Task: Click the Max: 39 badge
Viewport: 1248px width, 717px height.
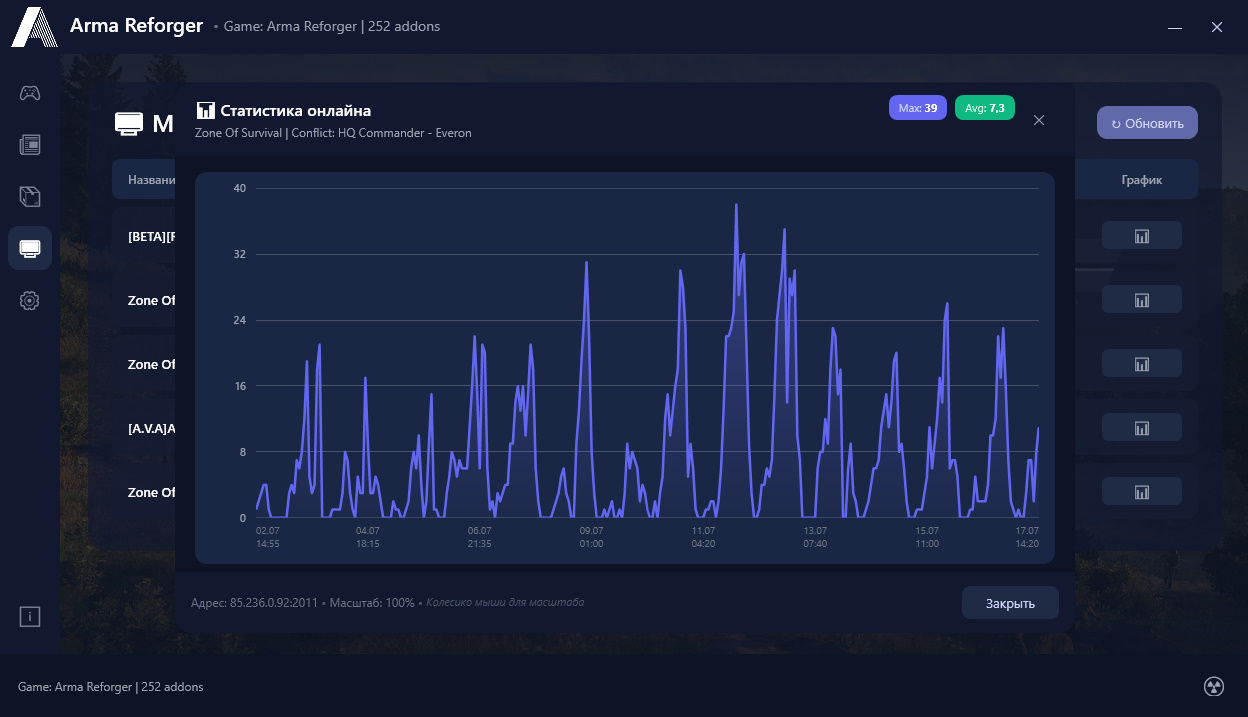Action: tap(918, 108)
